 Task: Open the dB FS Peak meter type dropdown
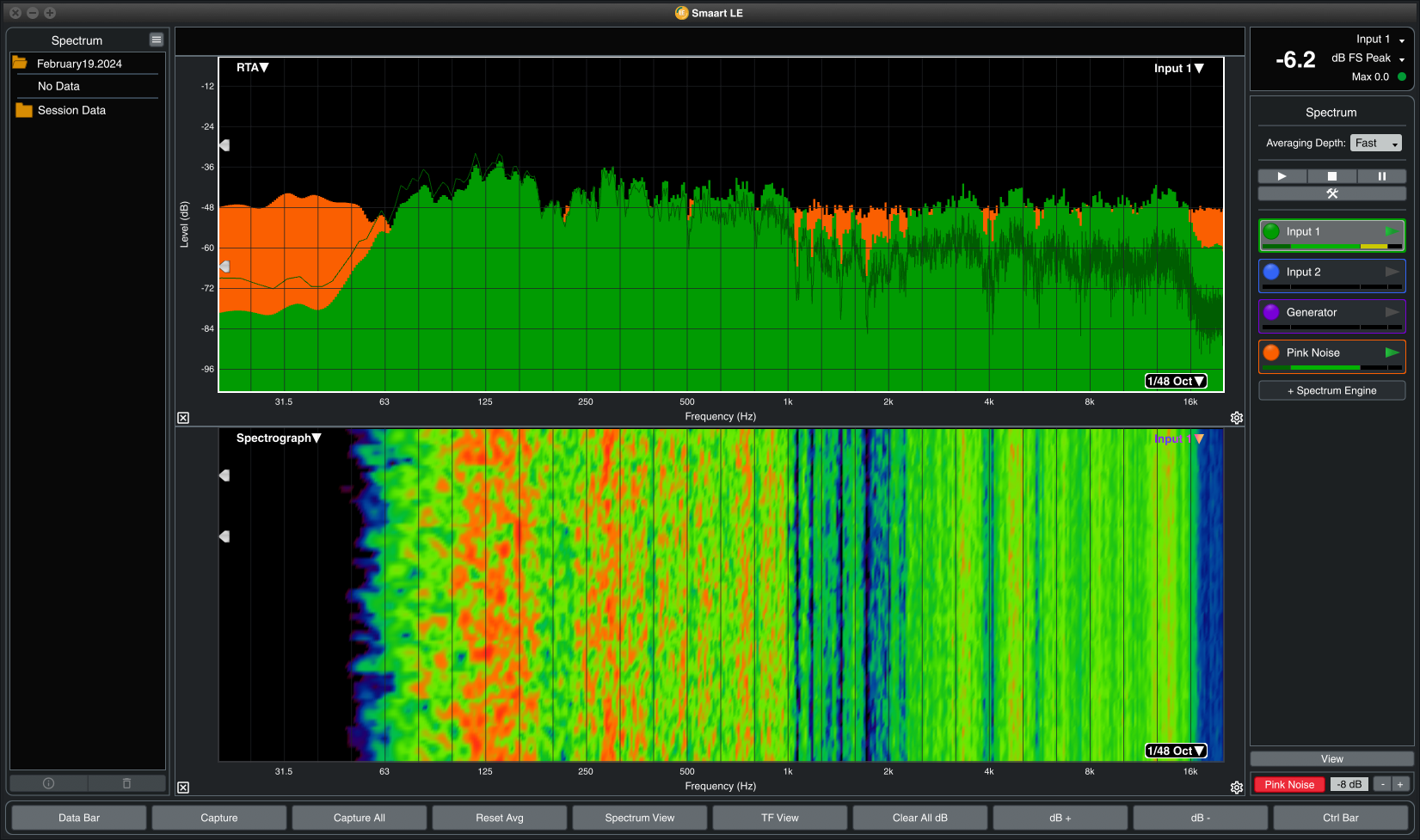(x=1368, y=58)
